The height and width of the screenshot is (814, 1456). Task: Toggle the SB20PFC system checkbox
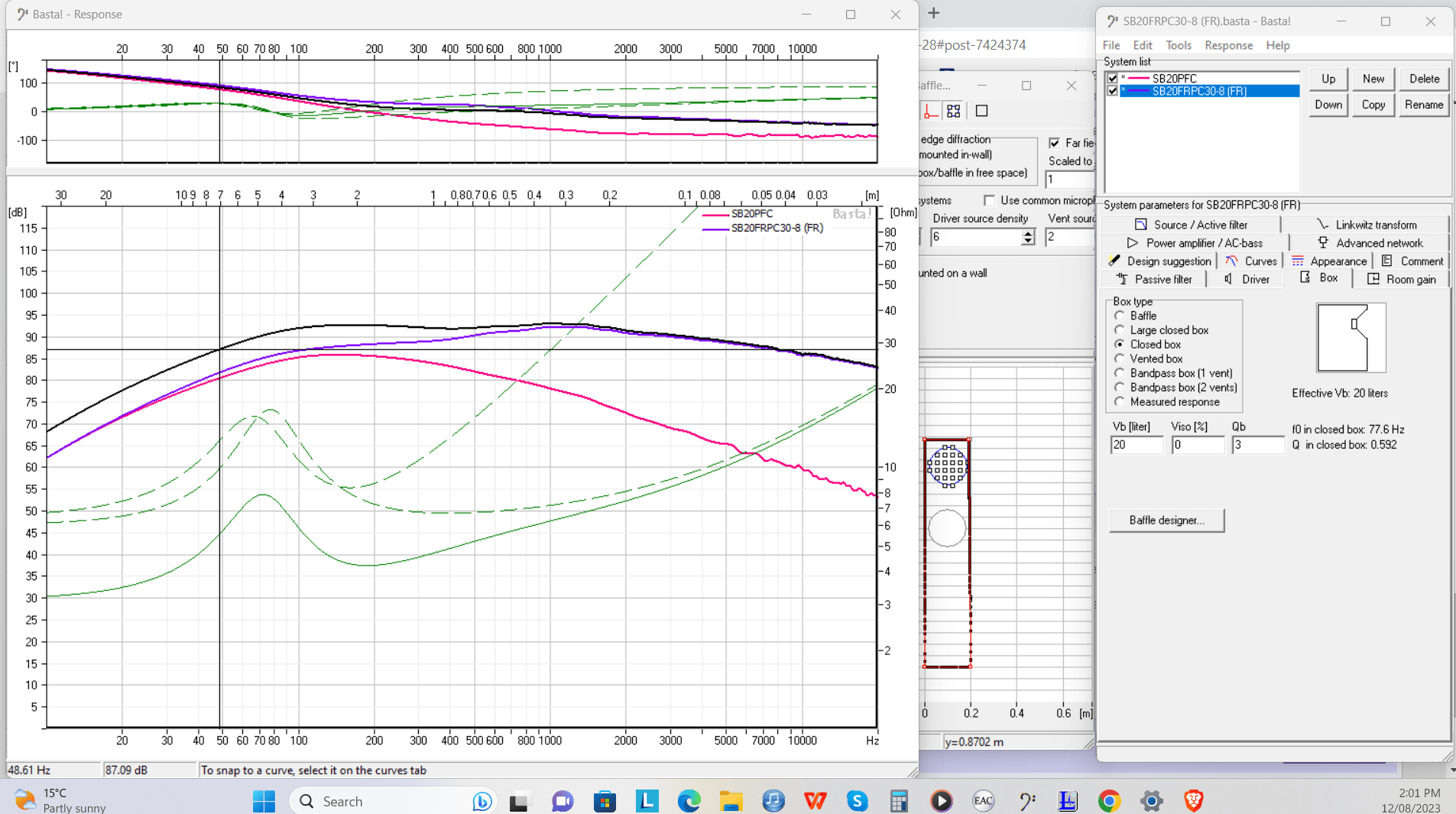point(1113,78)
